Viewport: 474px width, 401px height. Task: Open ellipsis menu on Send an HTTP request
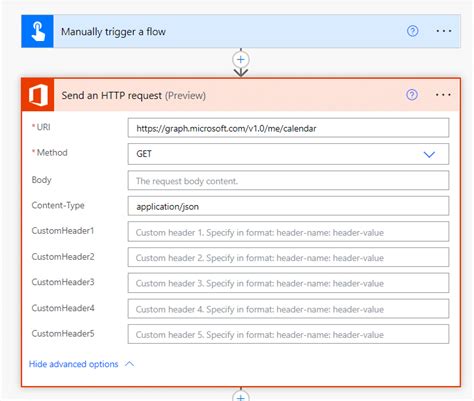point(443,95)
